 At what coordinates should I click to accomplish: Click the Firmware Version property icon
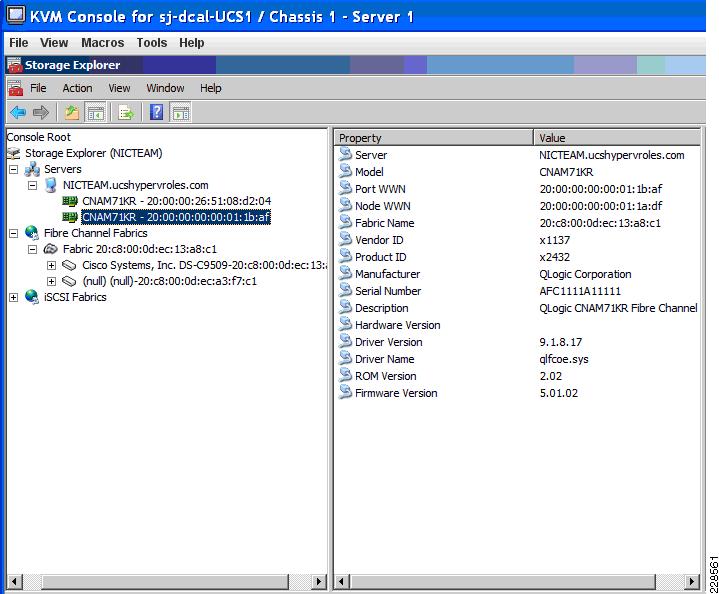click(345, 392)
